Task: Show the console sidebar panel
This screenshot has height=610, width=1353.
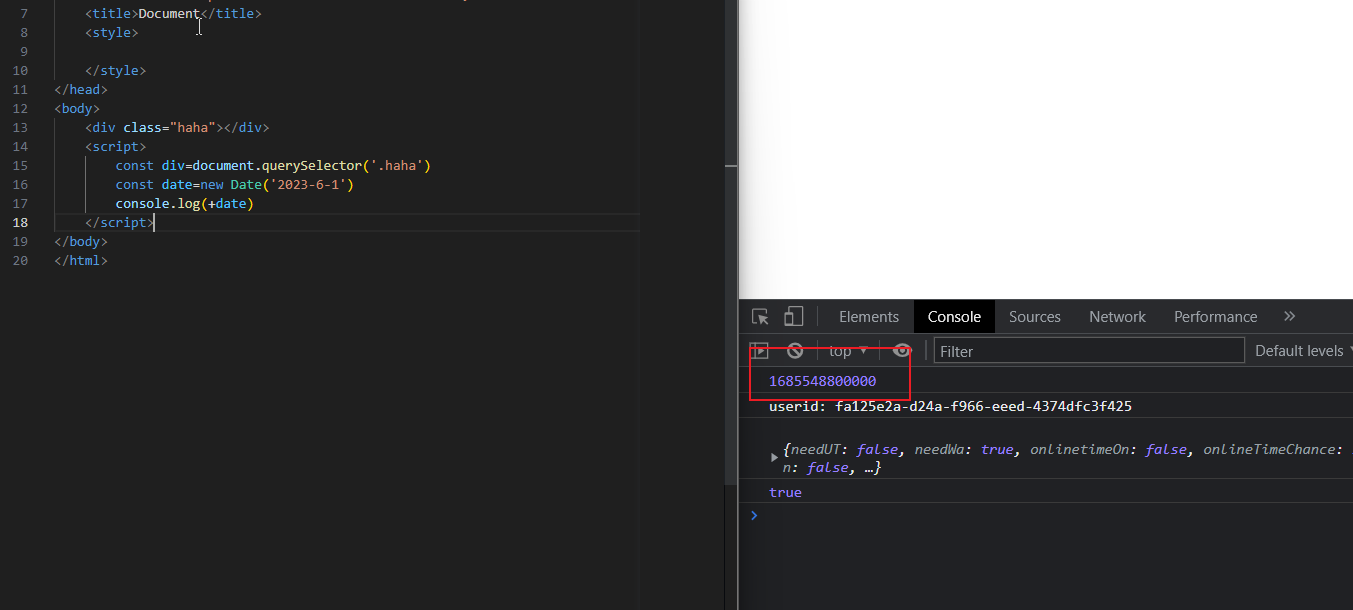Action: click(760, 351)
